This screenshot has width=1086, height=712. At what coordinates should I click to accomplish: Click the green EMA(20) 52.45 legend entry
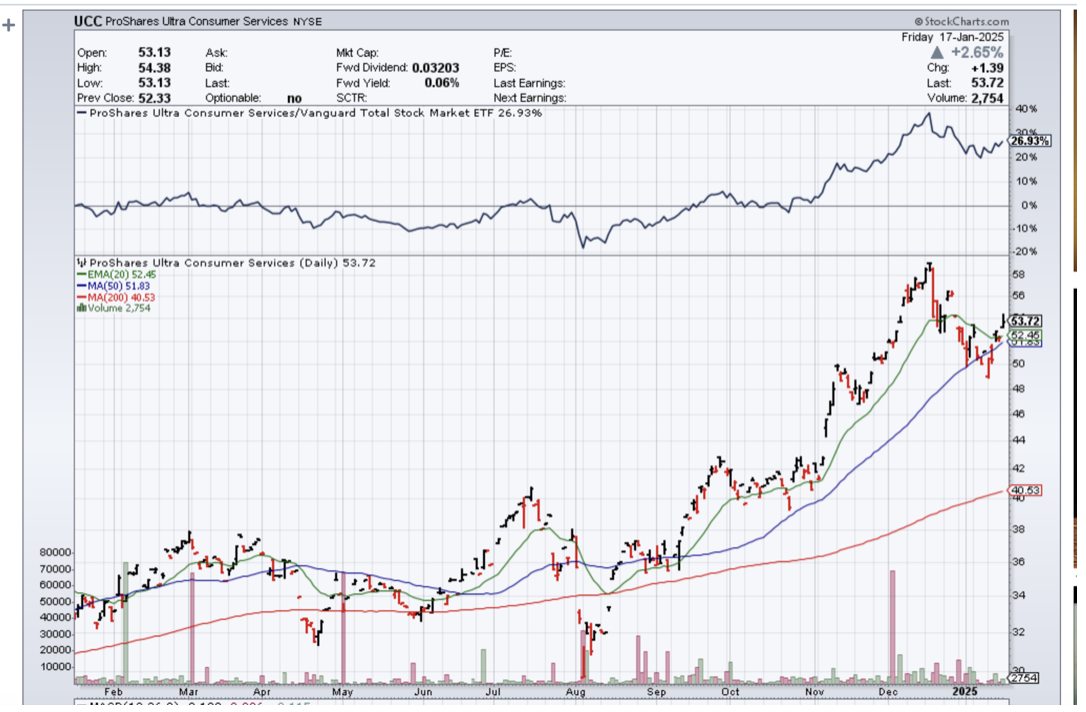click(x=114, y=274)
